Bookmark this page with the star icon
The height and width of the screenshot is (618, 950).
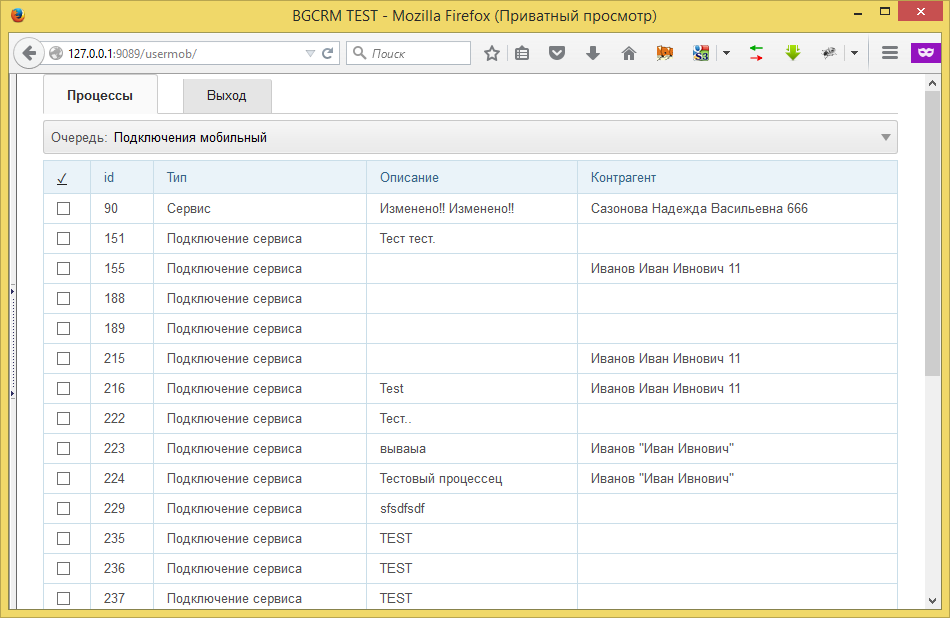(x=491, y=53)
